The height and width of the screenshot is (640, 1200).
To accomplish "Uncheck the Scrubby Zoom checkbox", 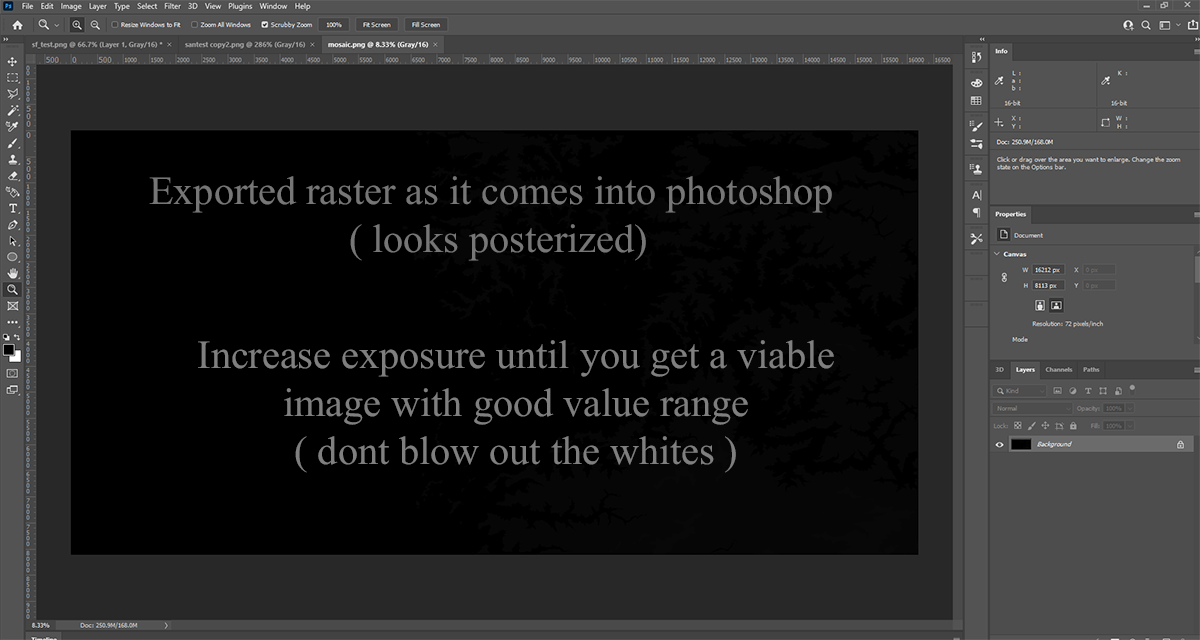I will pyautogui.click(x=264, y=24).
